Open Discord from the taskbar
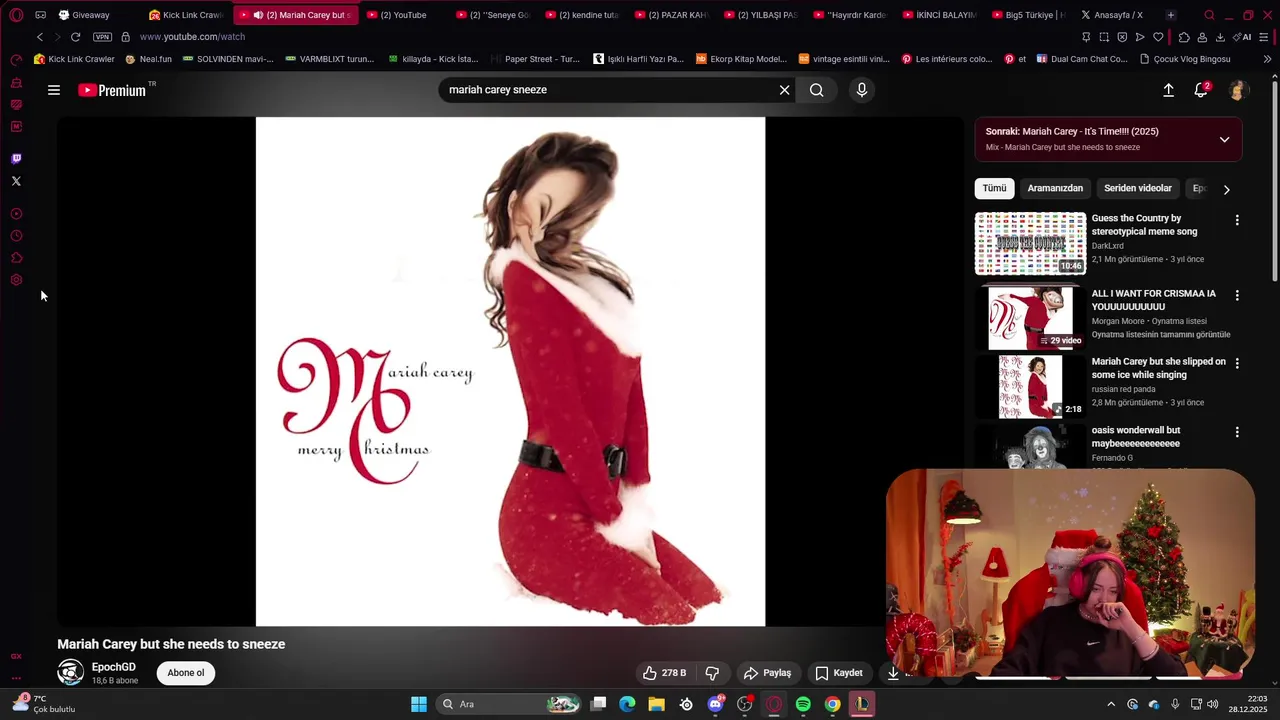The height and width of the screenshot is (720, 1280). click(x=715, y=704)
